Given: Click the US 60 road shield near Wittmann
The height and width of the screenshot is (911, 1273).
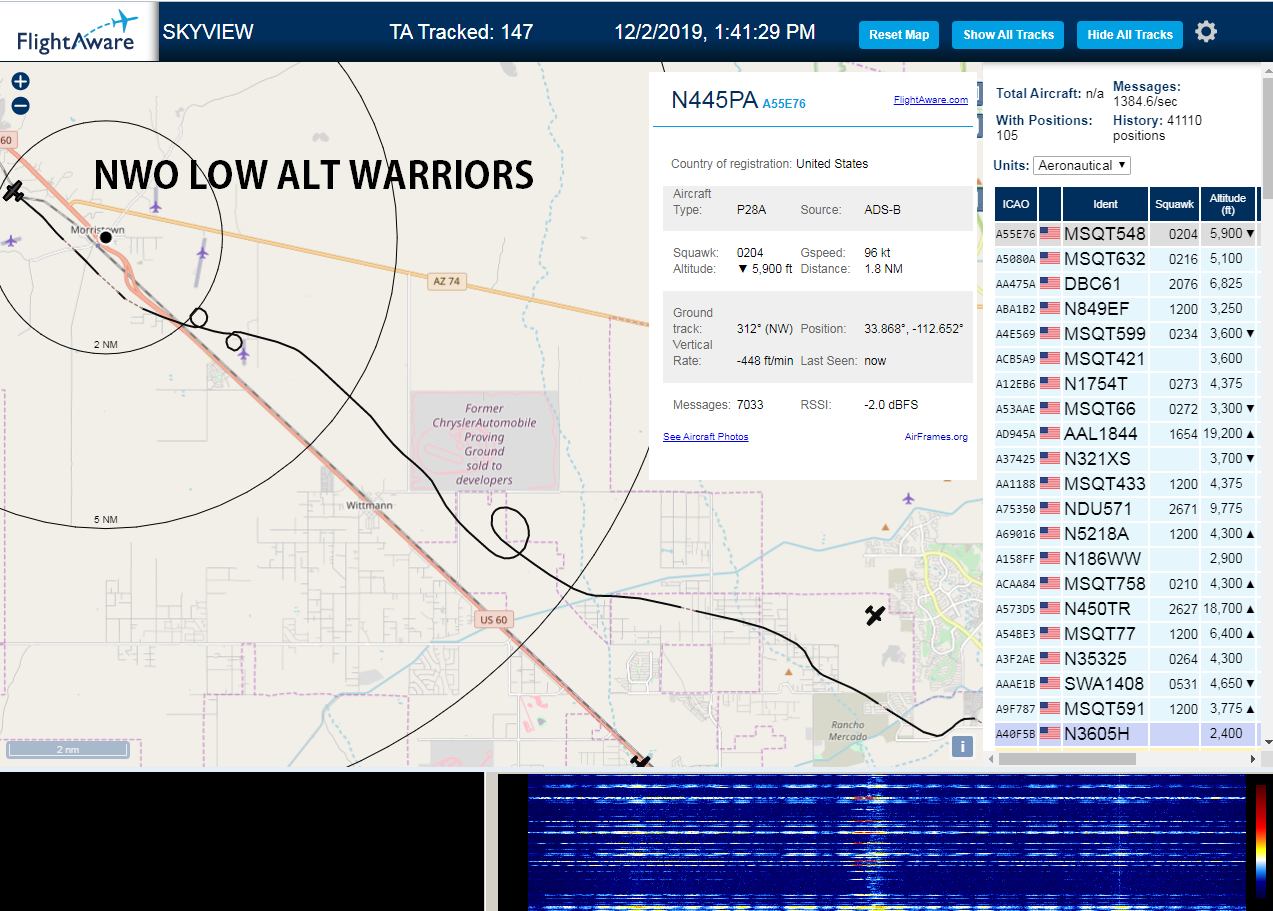Looking at the screenshot, I should pos(494,620).
